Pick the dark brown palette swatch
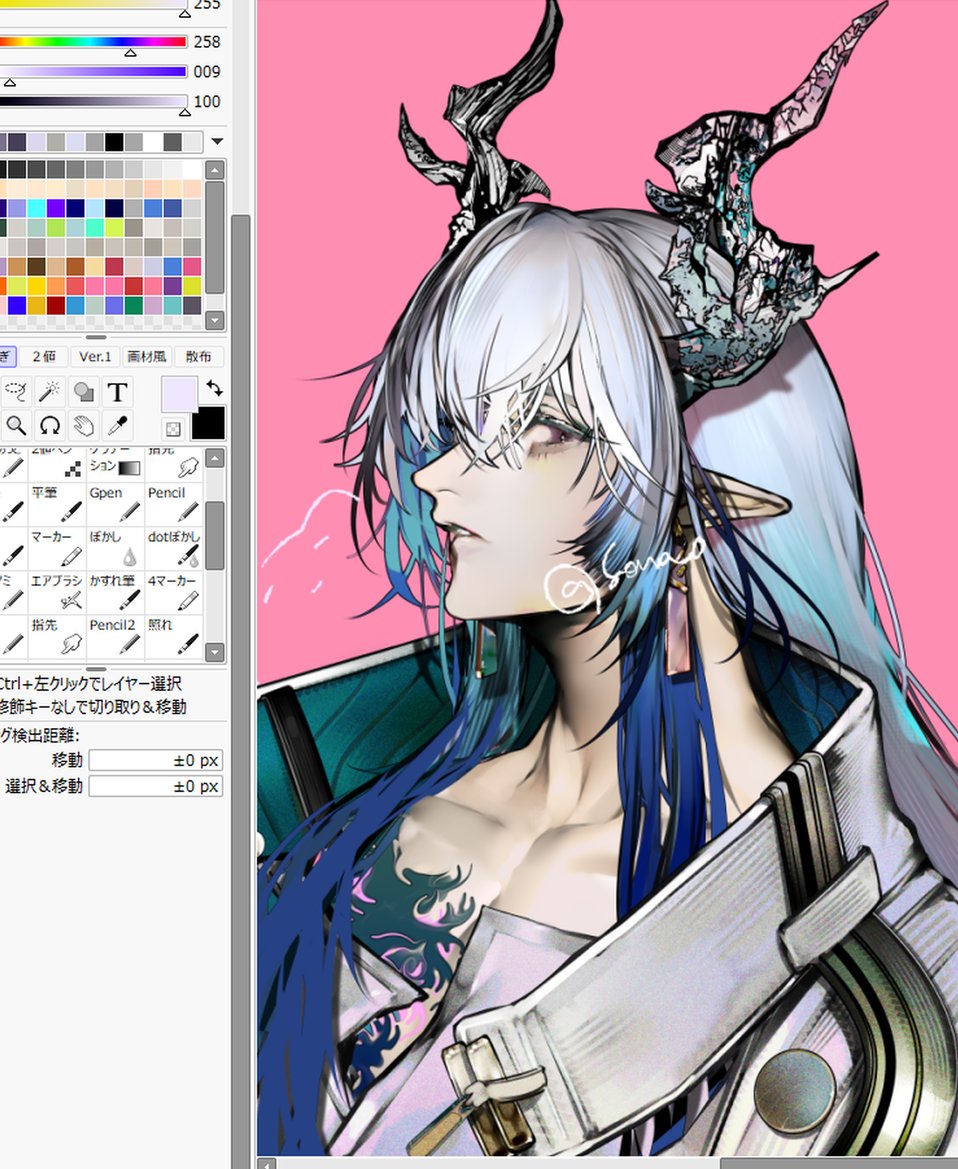 (x=37, y=267)
